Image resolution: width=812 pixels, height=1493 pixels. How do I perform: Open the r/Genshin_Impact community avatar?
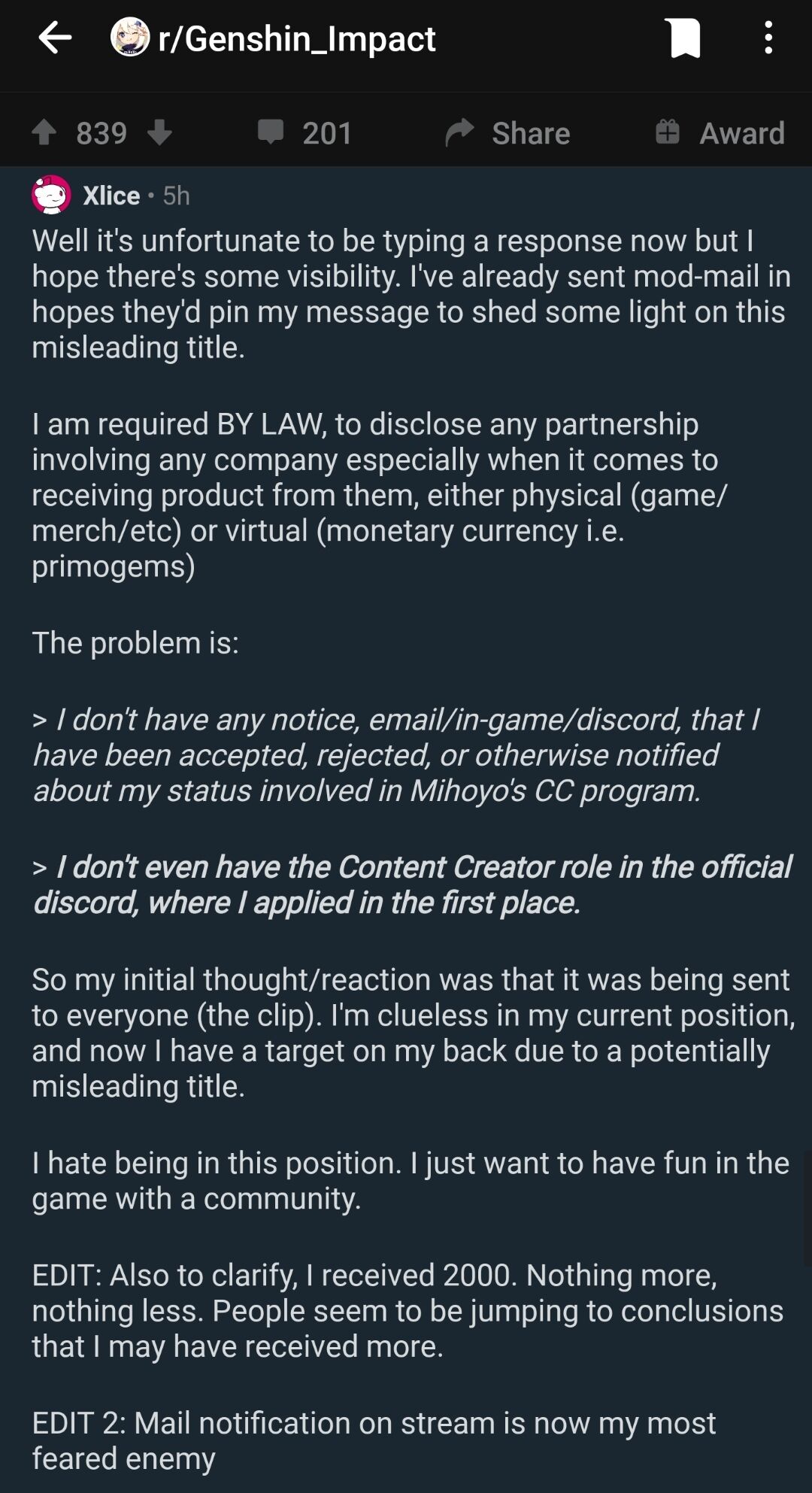(x=129, y=38)
